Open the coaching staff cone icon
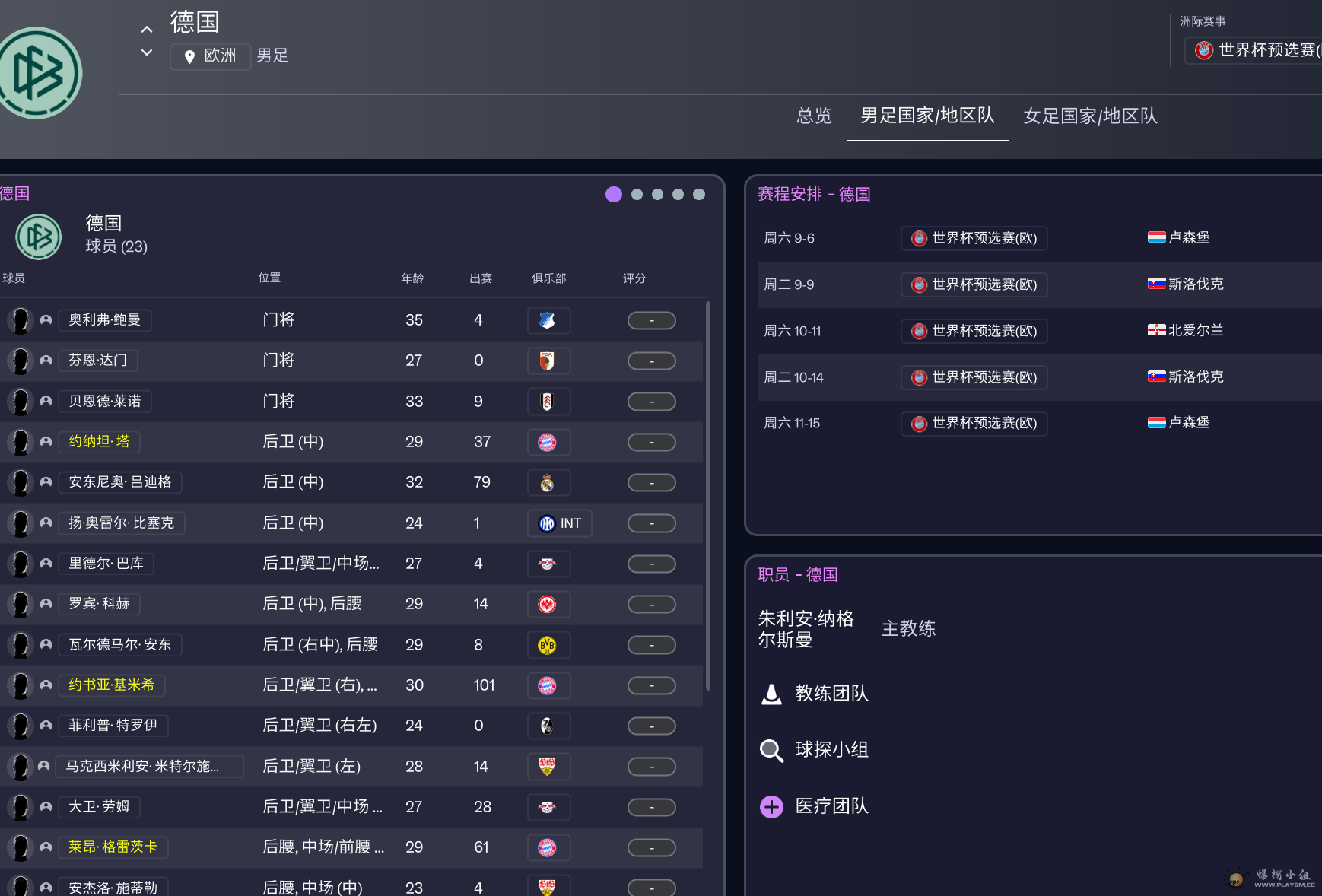The image size is (1322, 896). click(x=771, y=694)
